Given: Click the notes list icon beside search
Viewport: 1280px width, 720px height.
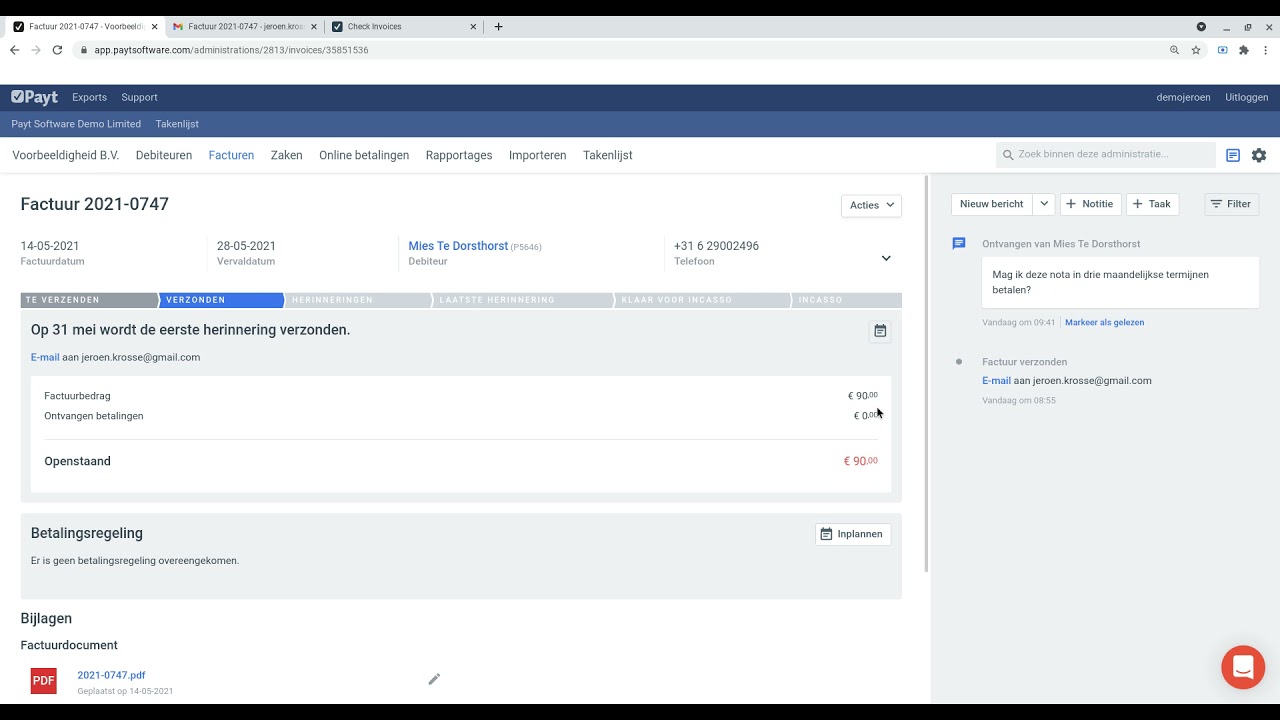Looking at the screenshot, I should (x=1233, y=155).
